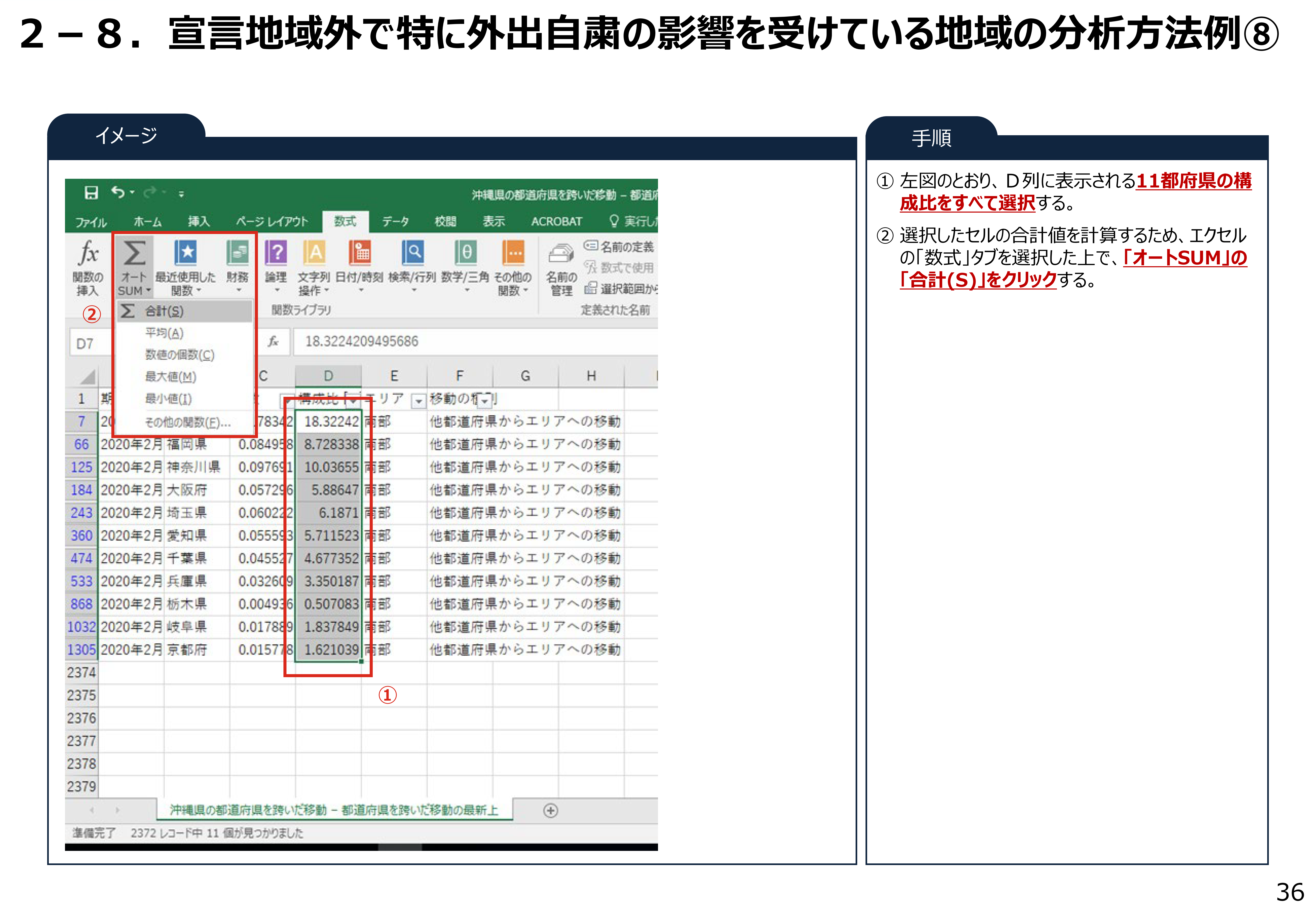This screenshot has height=911, width=1316.
Task: Click the Insert Function (関数の挿入) fx icon
Action: click(88, 253)
